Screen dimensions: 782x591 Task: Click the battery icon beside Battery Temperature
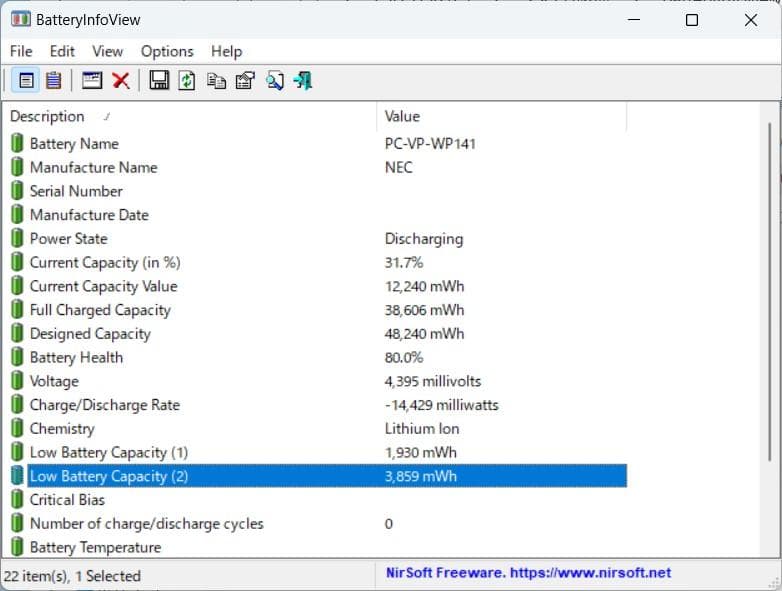coord(17,547)
